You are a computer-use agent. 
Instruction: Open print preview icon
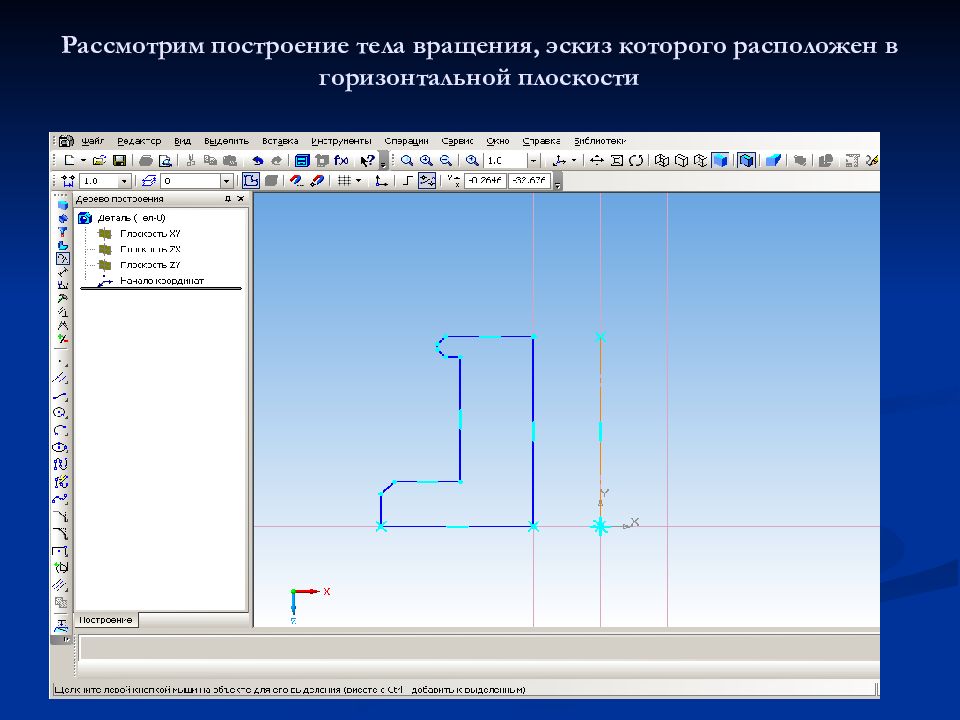(165, 160)
